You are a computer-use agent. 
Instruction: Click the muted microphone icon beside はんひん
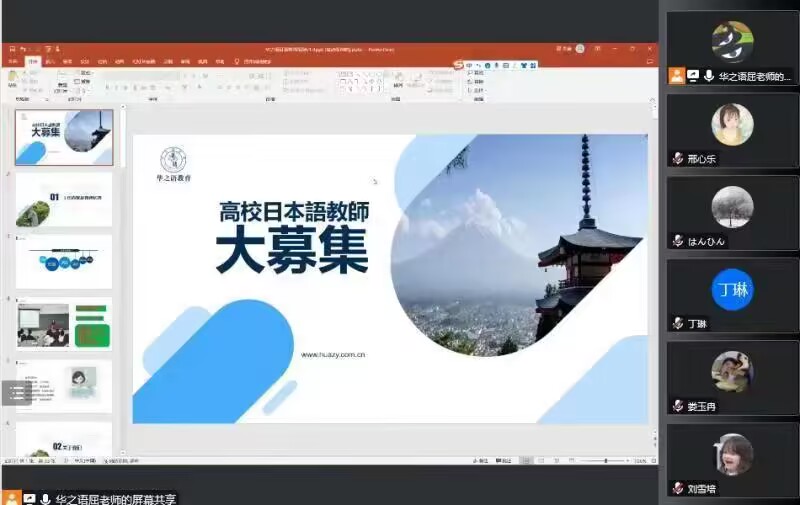[x=678, y=241]
